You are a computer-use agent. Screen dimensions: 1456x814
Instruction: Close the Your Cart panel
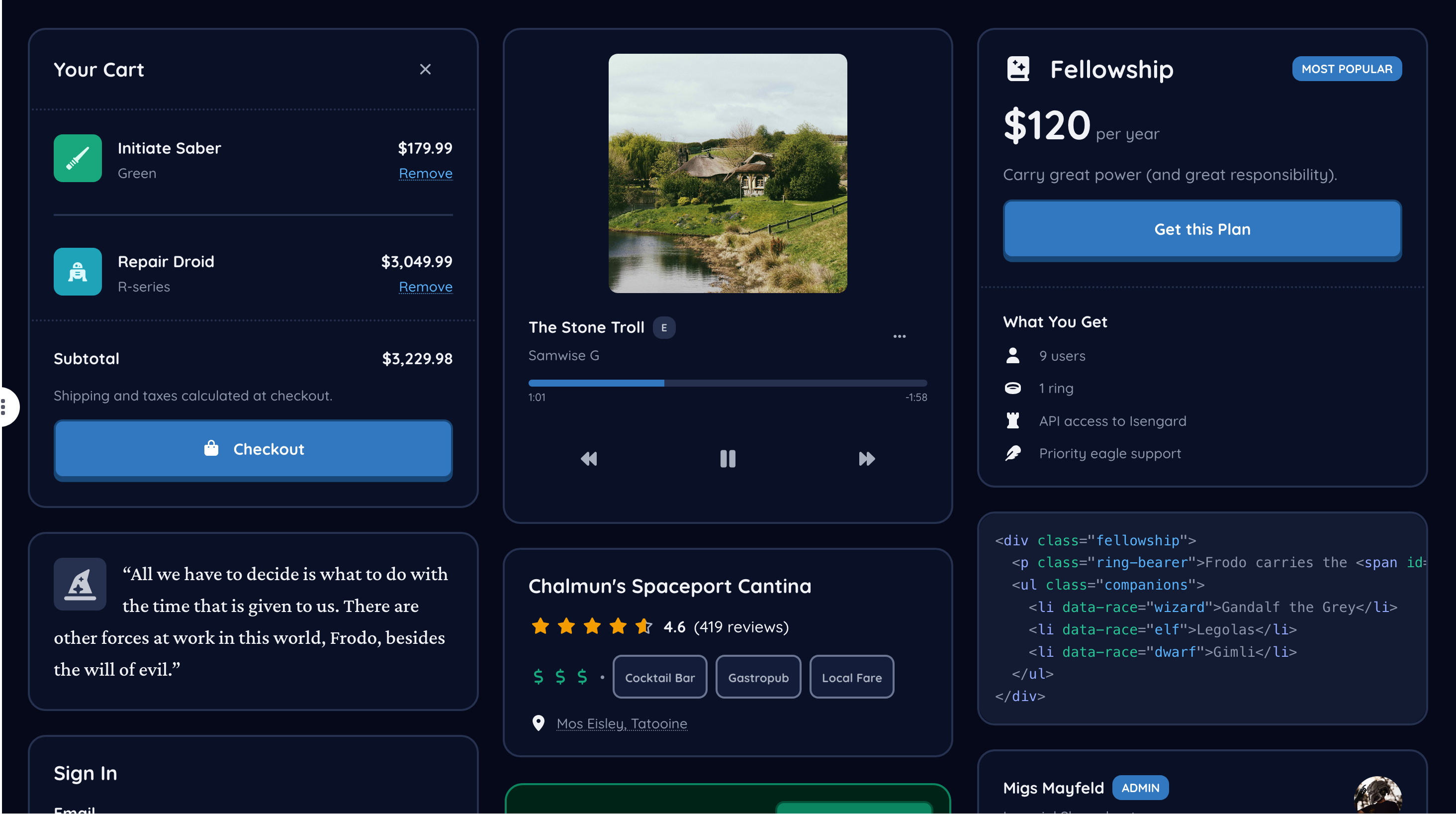click(425, 69)
